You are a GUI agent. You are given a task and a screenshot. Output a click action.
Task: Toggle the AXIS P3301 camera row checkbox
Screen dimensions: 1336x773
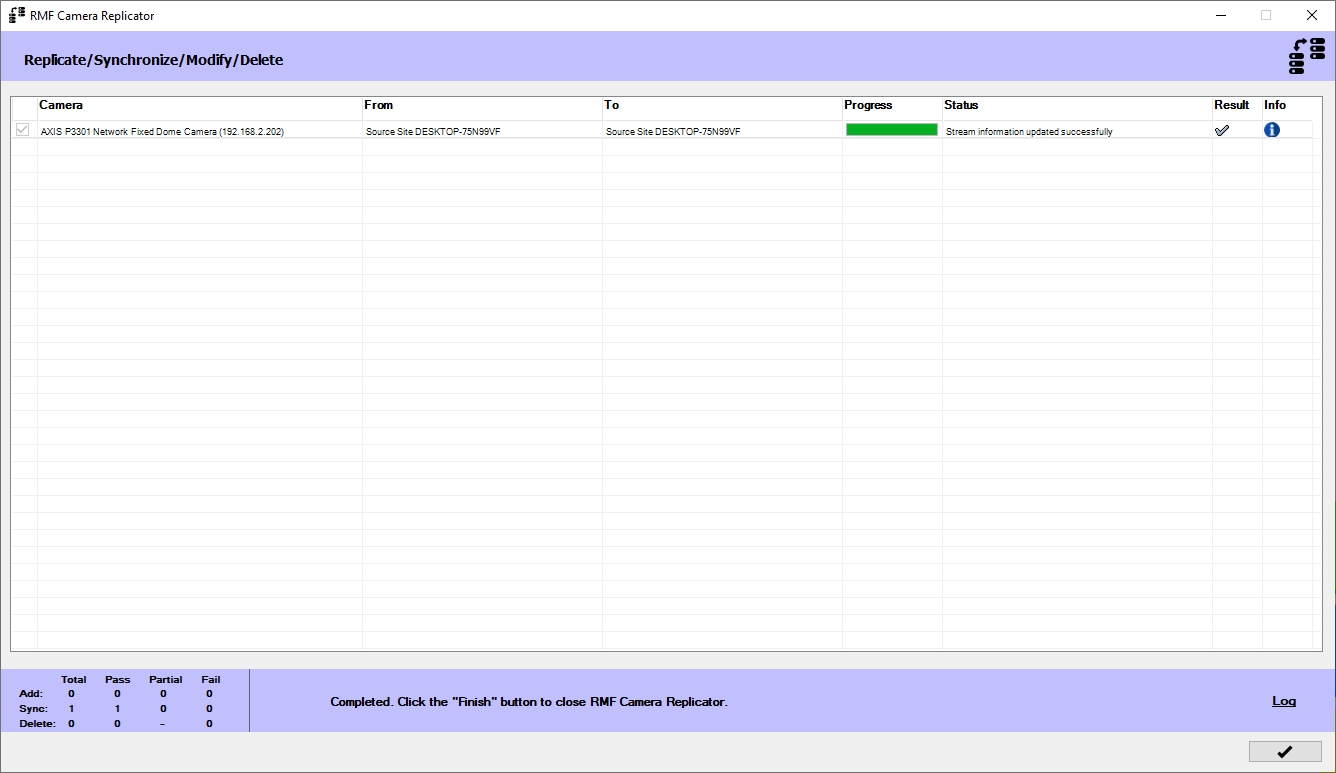(x=22, y=130)
